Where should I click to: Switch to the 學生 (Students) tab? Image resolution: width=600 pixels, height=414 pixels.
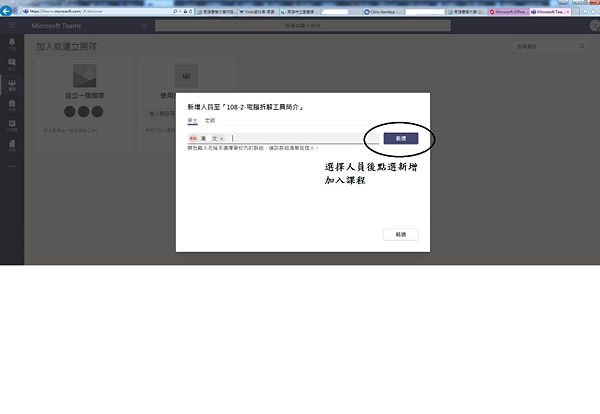click(x=193, y=120)
